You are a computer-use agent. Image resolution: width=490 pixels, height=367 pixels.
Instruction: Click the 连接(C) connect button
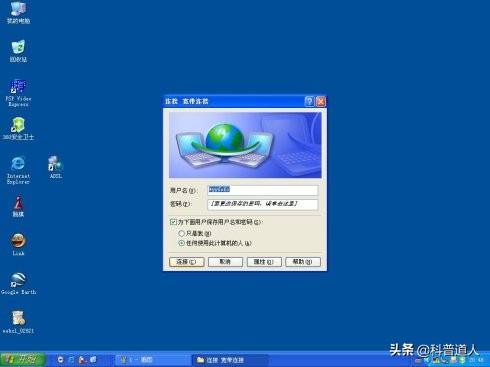[x=187, y=262]
